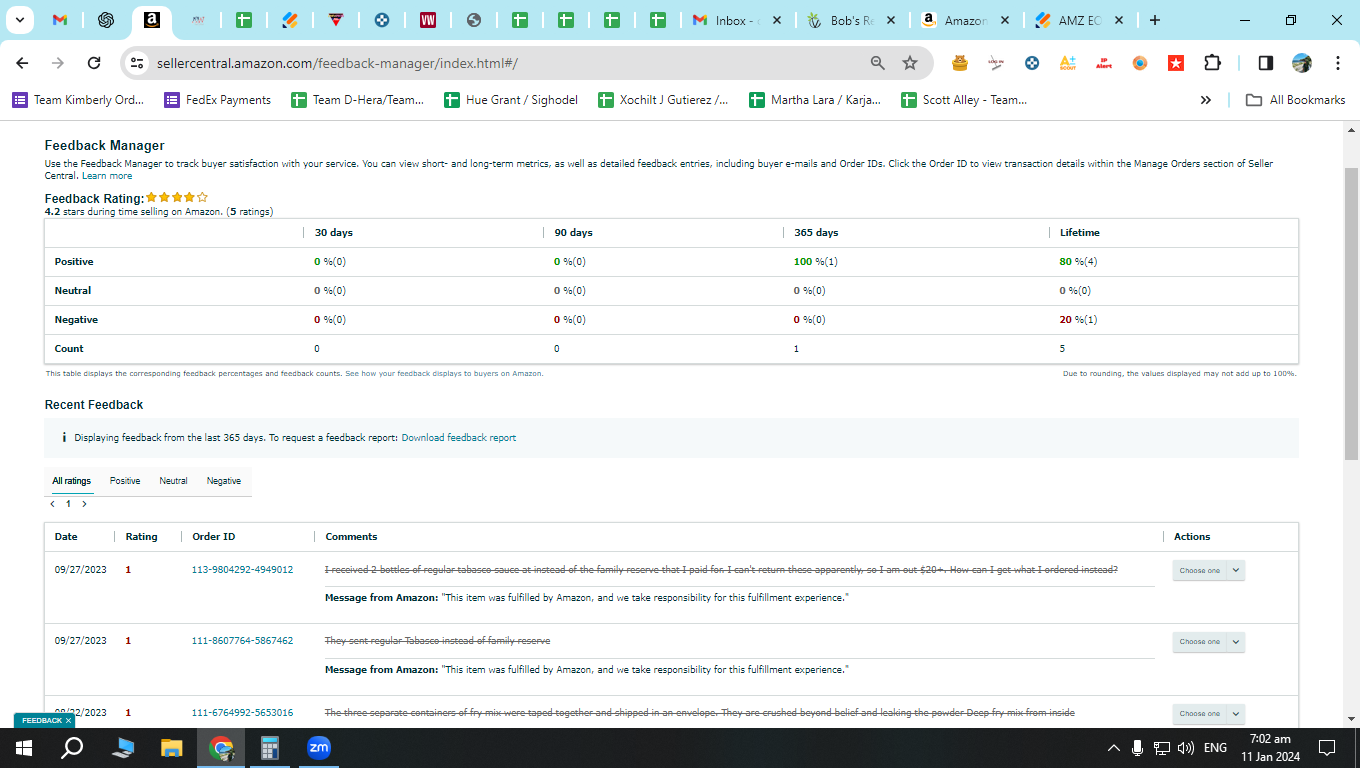1360x768 pixels.
Task: Open the microphone tray icon
Action: tap(1137, 748)
